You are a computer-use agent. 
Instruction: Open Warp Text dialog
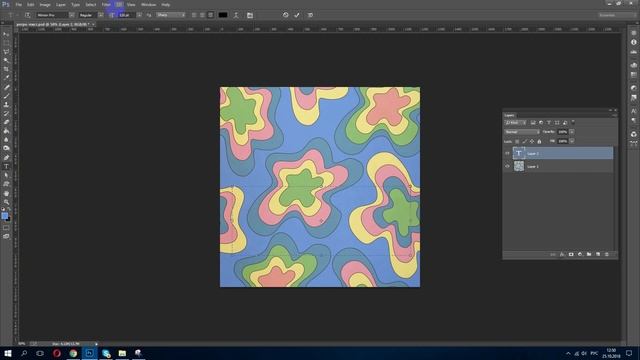[x=236, y=15]
